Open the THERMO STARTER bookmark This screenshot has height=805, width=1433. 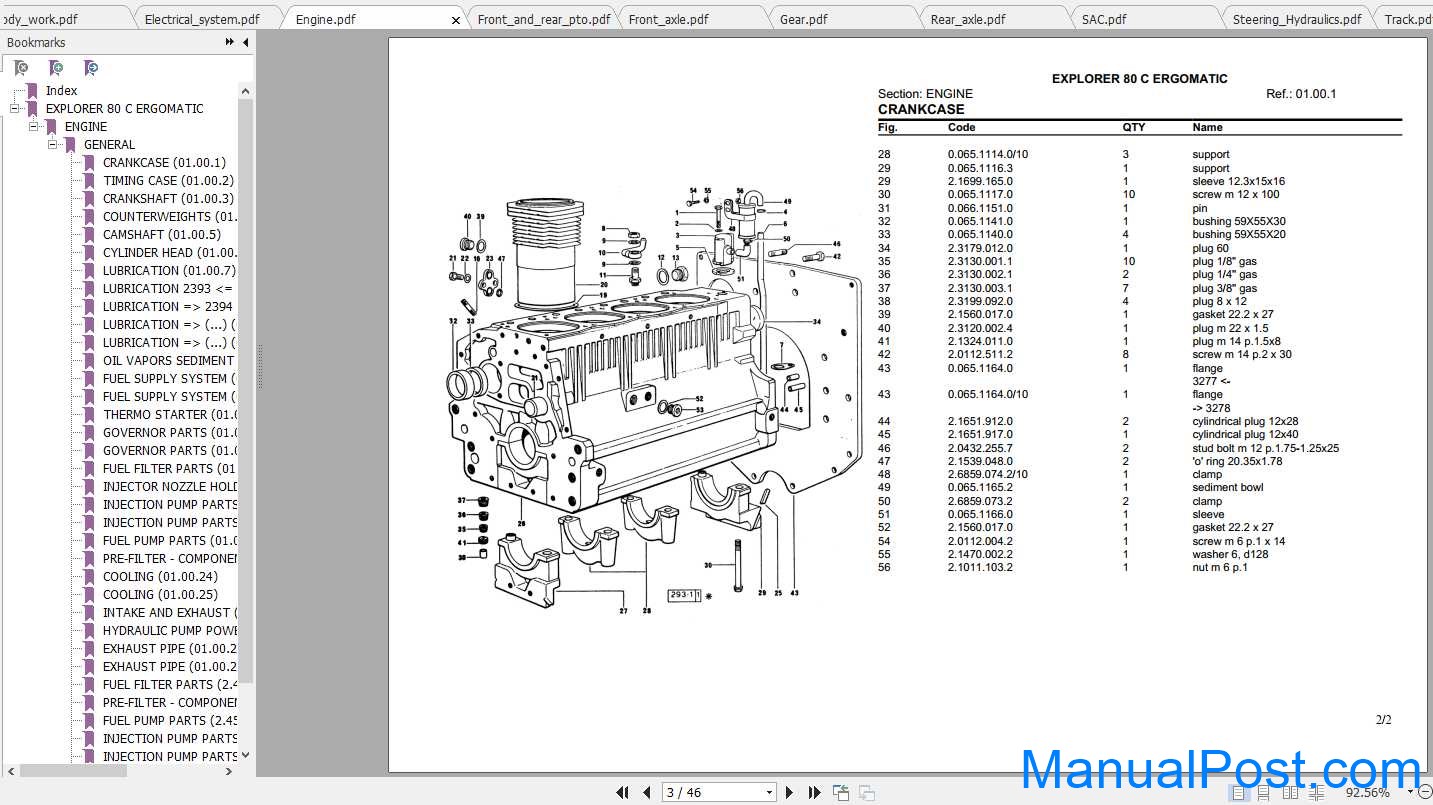(170, 414)
